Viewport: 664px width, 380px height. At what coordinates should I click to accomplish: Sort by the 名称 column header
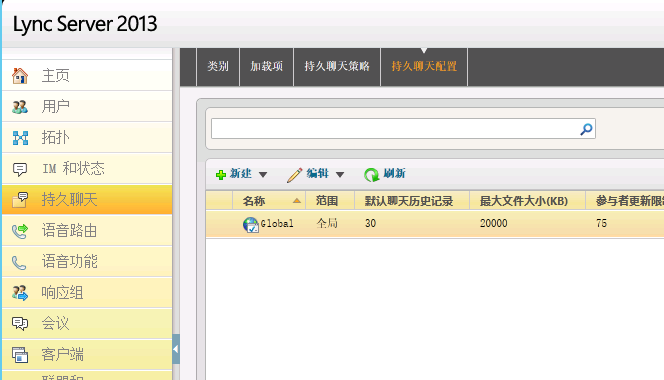pyautogui.click(x=269, y=201)
